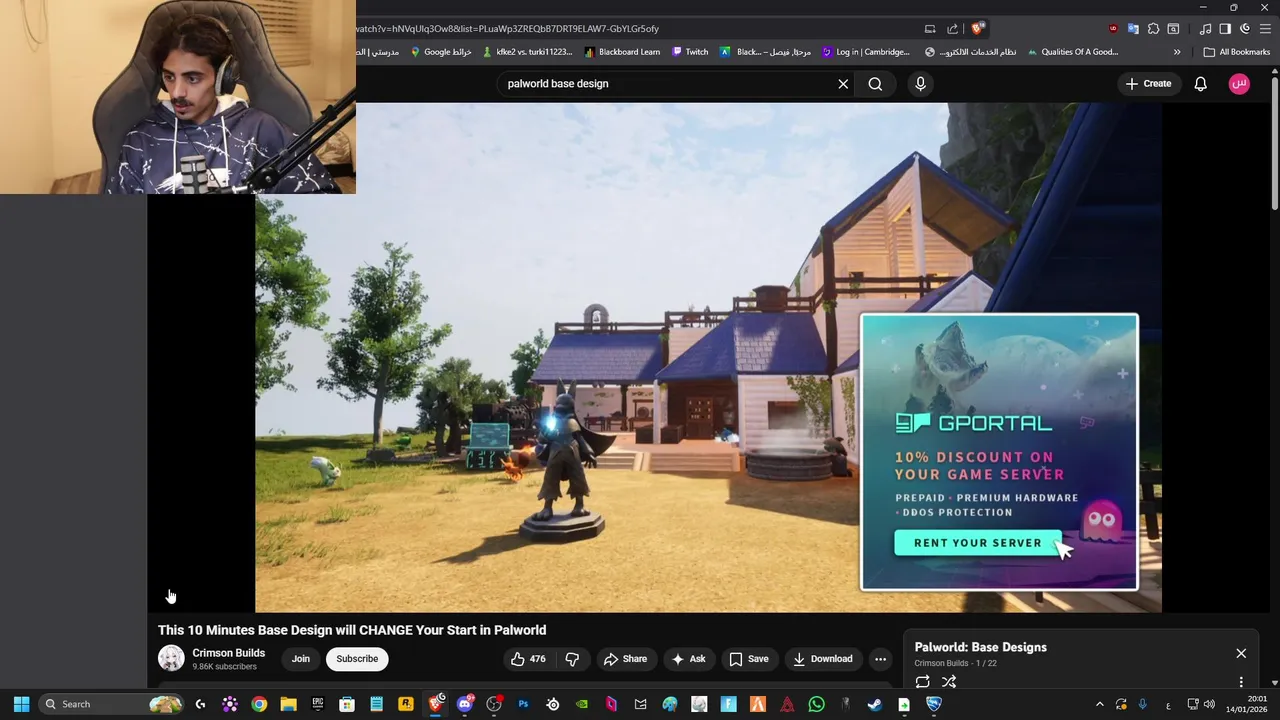Launch Epic Games Launcher from taskbar
The width and height of the screenshot is (1280, 720).
(318, 704)
